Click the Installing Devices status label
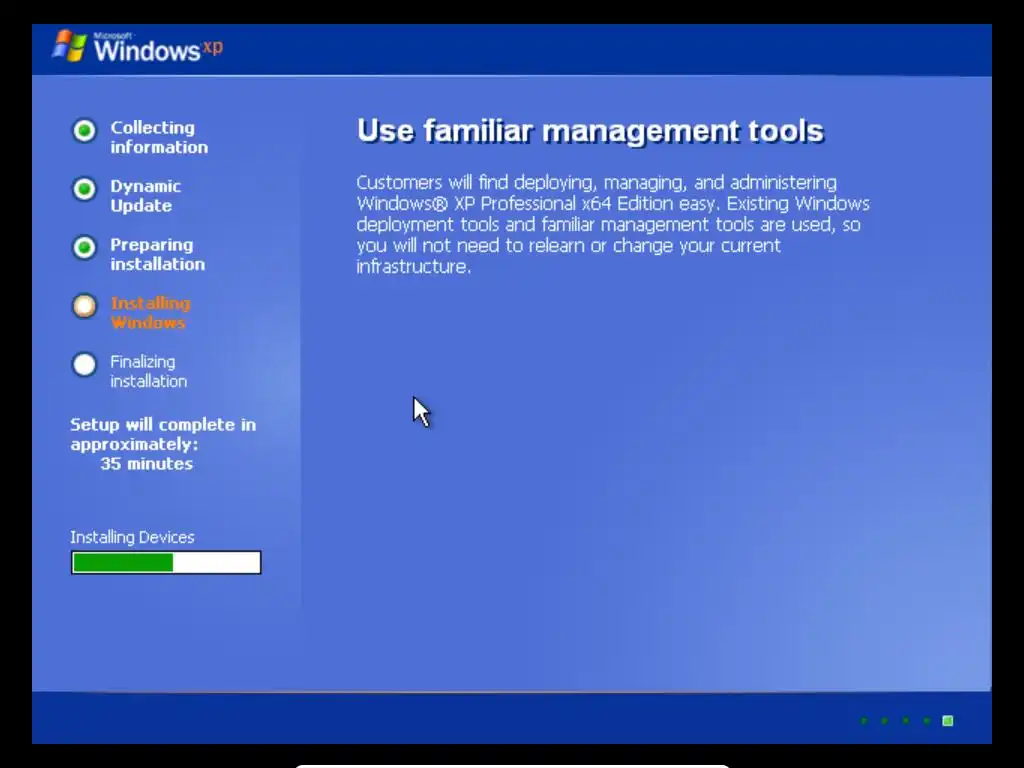1024x768 pixels. (x=133, y=537)
